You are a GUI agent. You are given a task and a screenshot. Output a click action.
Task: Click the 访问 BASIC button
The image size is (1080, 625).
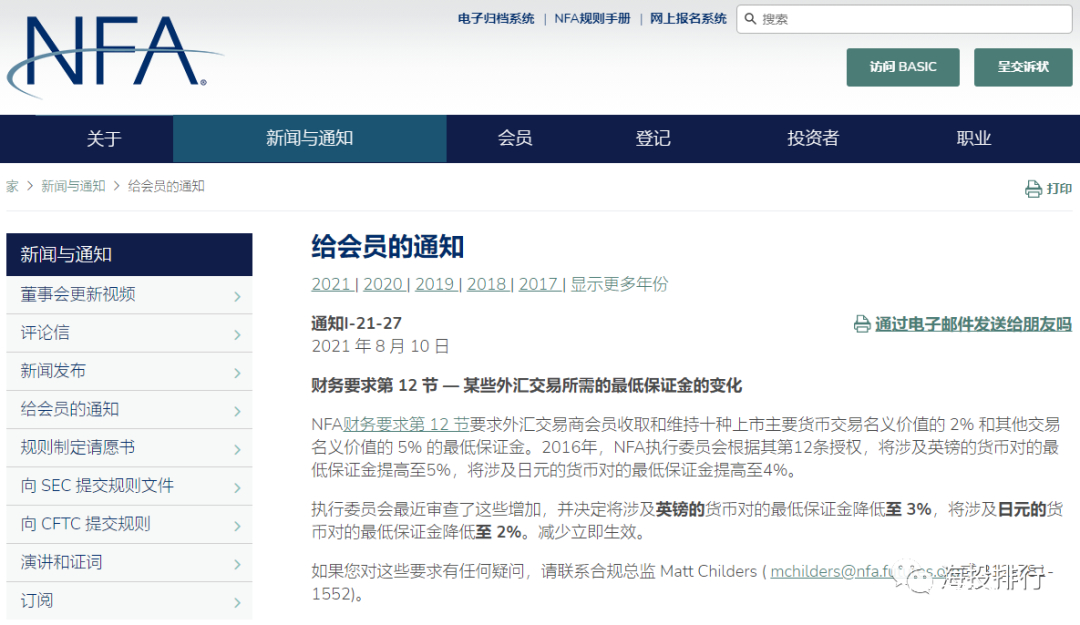point(903,67)
